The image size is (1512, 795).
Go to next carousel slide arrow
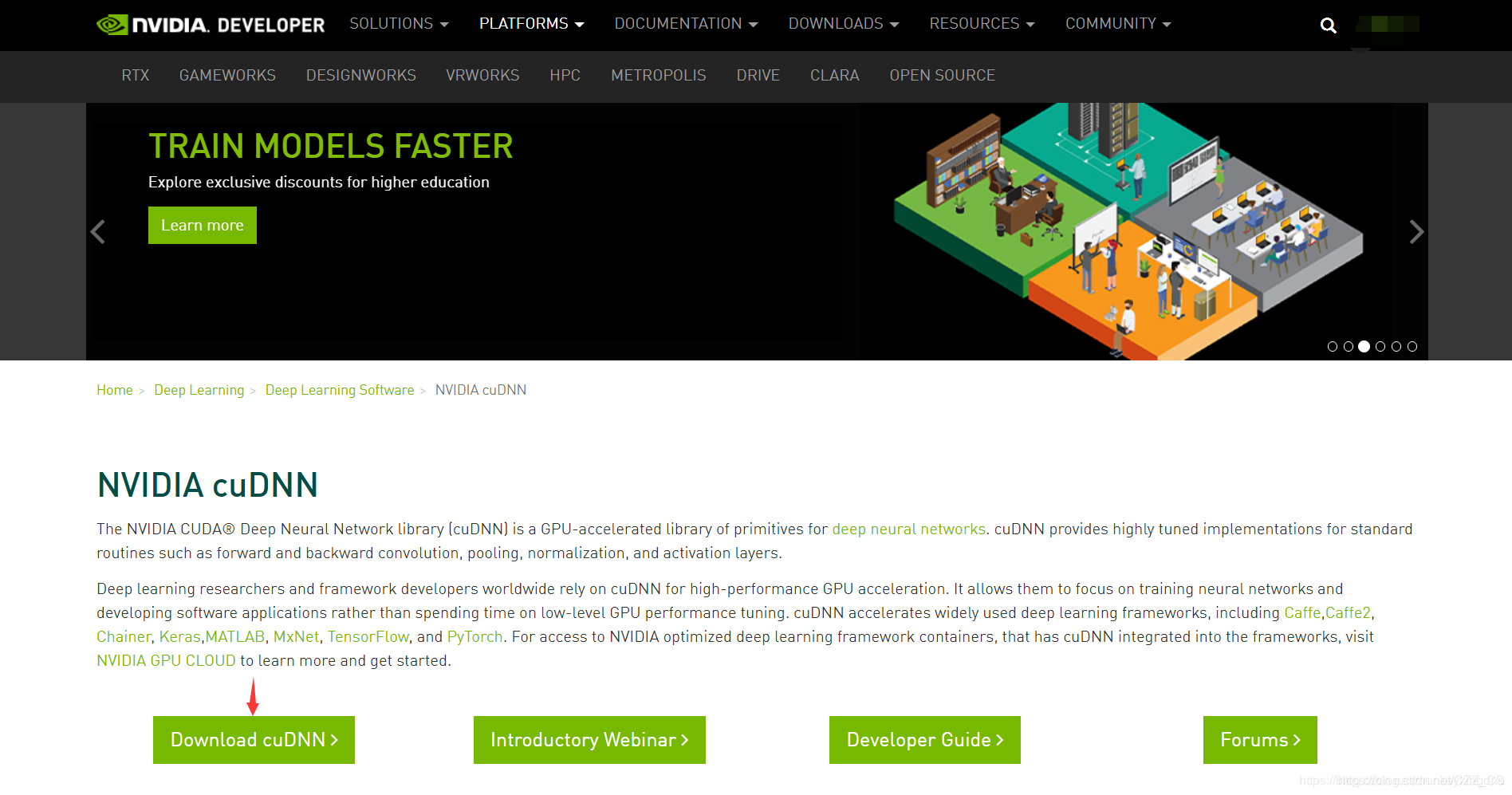1416,232
